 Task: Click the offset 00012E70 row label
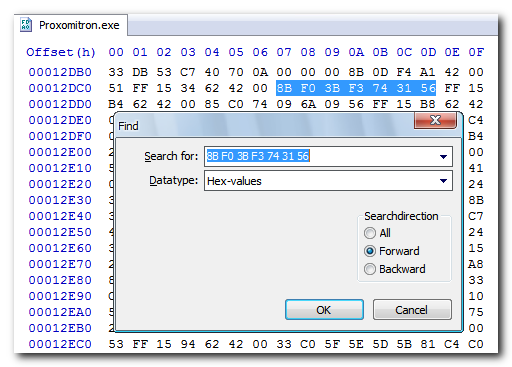(x=60, y=264)
